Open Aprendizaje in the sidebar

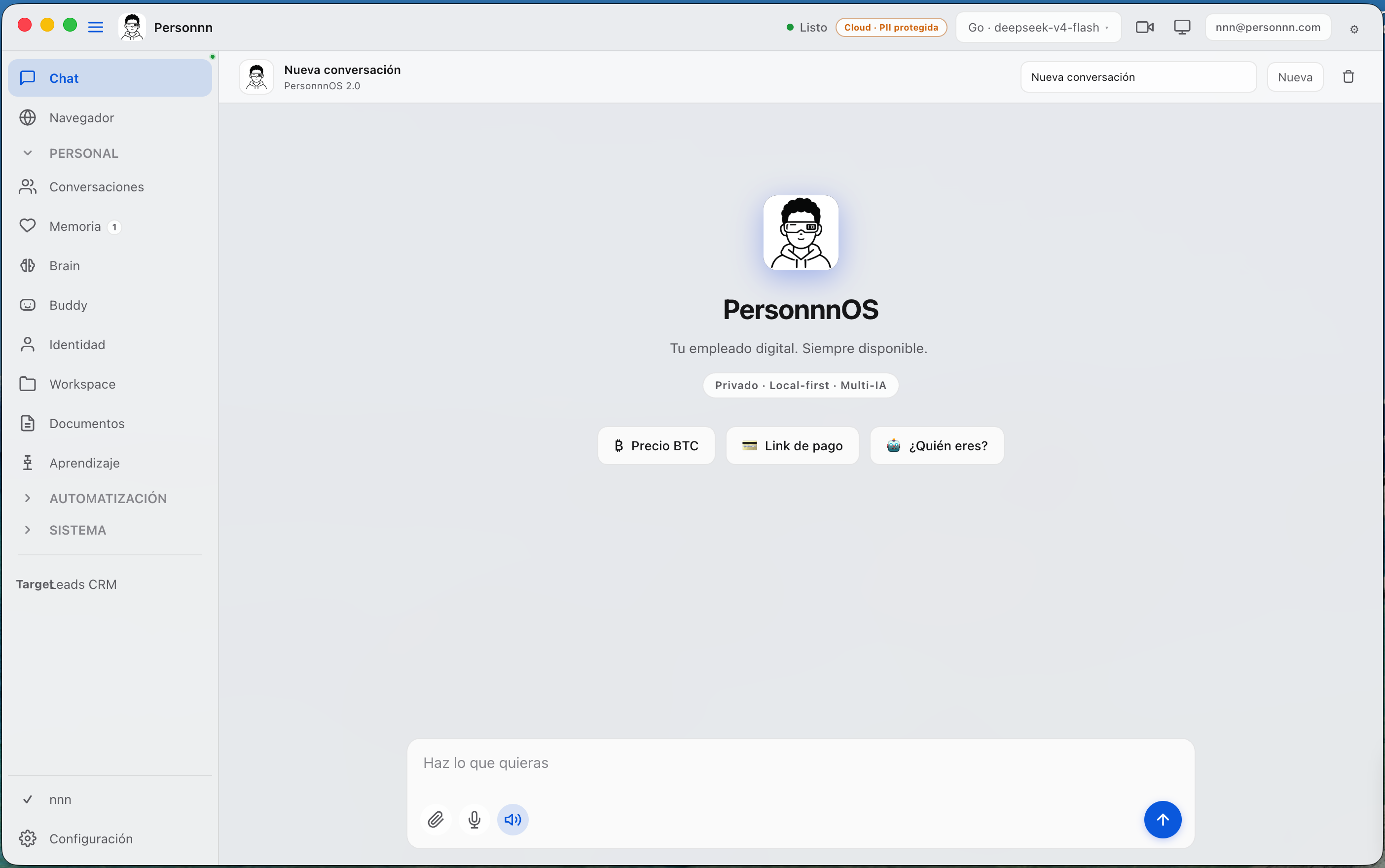[110, 463]
